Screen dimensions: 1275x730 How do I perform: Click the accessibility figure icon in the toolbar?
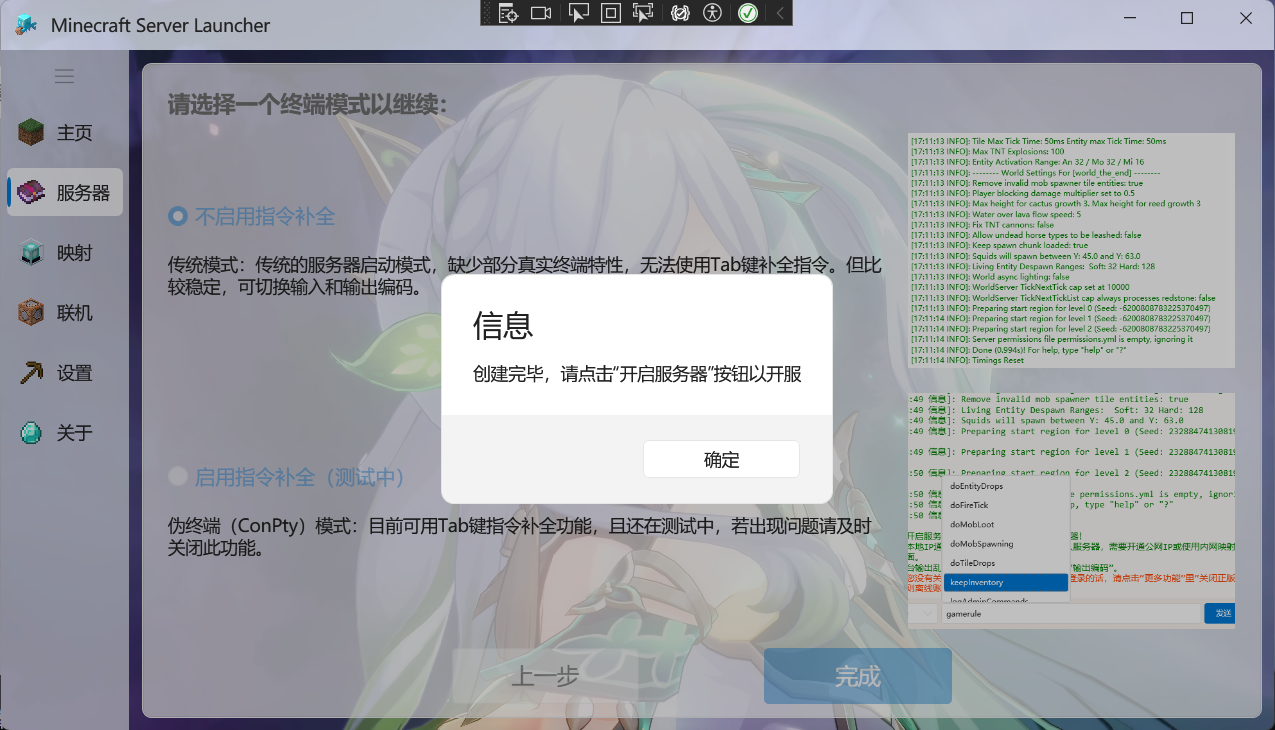point(713,14)
